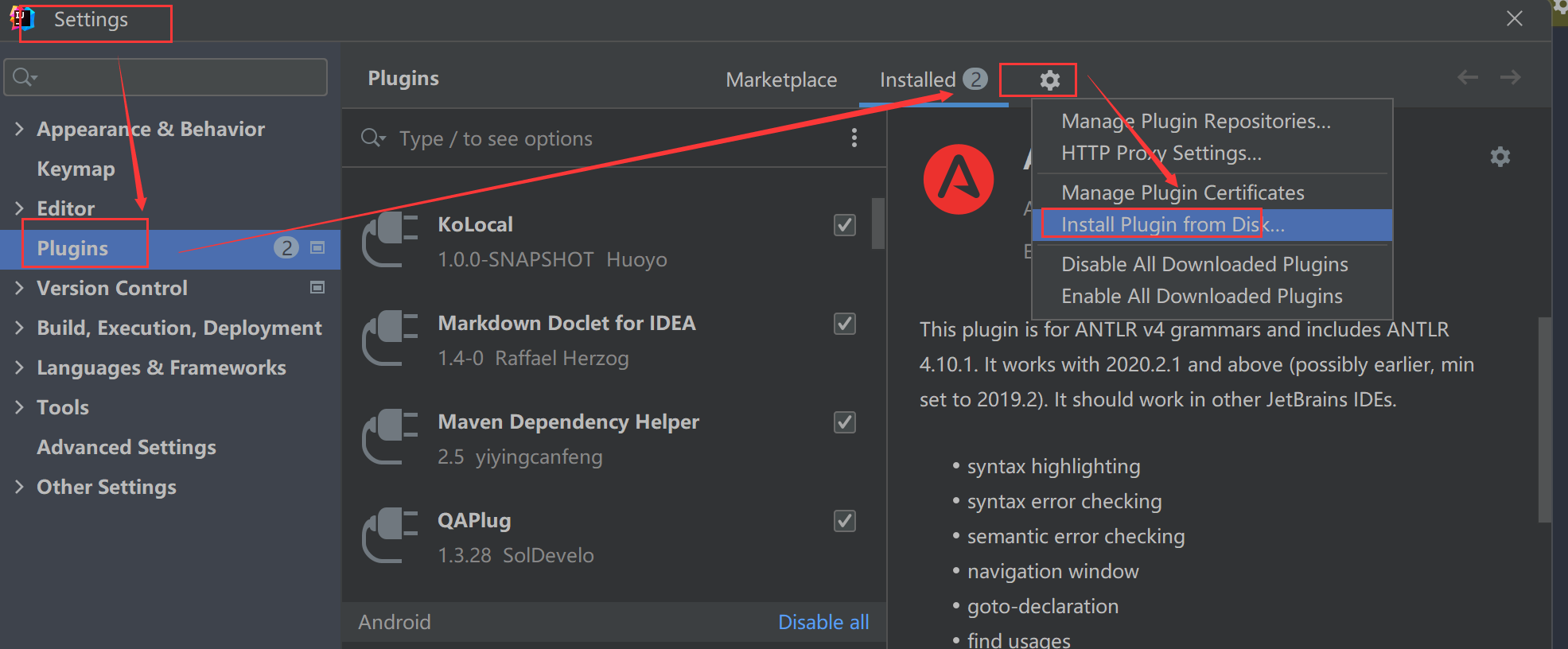Click the ANTLR plugin detail gear icon
Screen dimensions: 1568x649
coord(1500,157)
